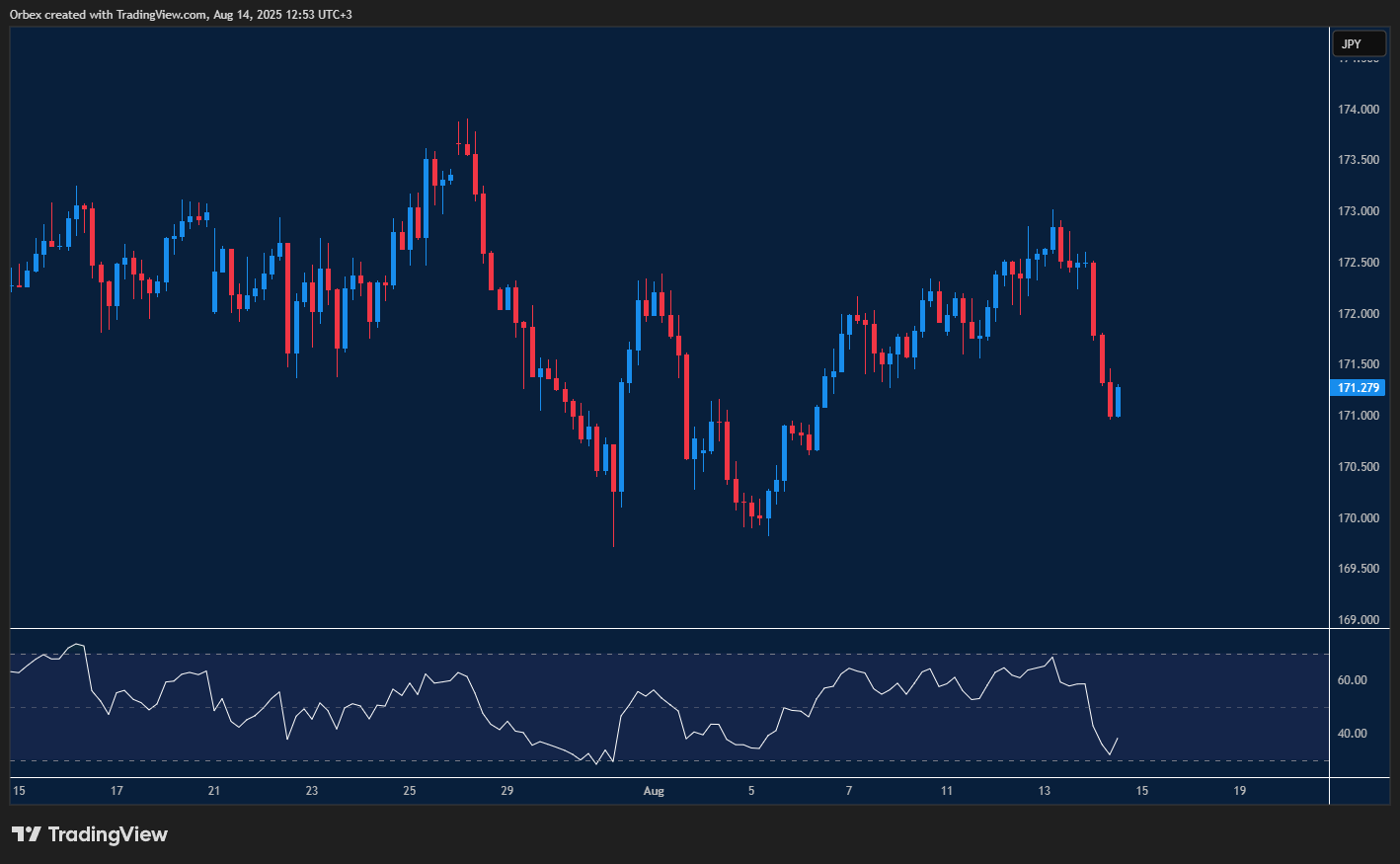Select the date "19" on time axis
Viewport: 1400px width, 864px height.
coord(1239,791)
